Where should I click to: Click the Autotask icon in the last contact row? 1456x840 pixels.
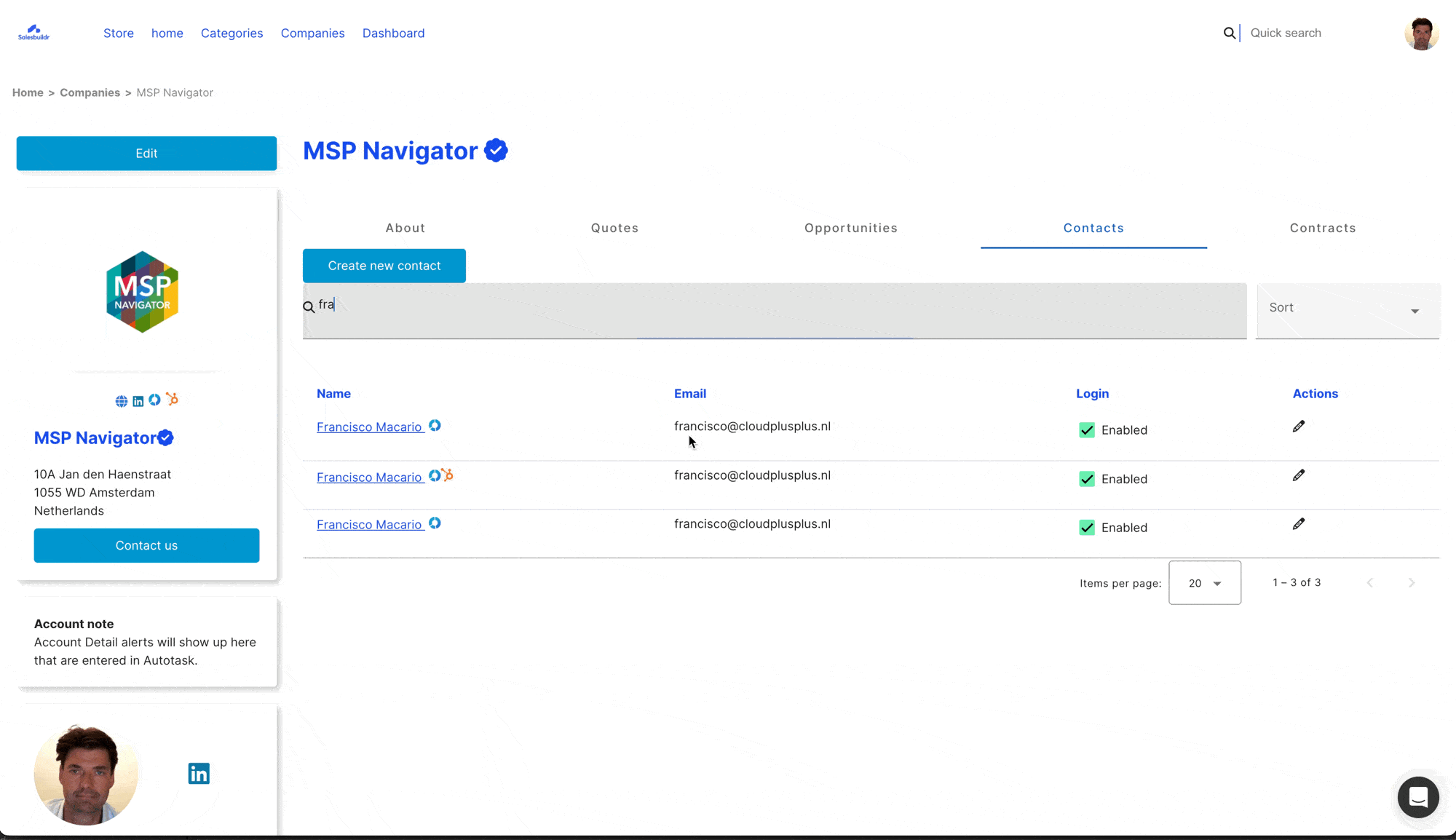435,523
